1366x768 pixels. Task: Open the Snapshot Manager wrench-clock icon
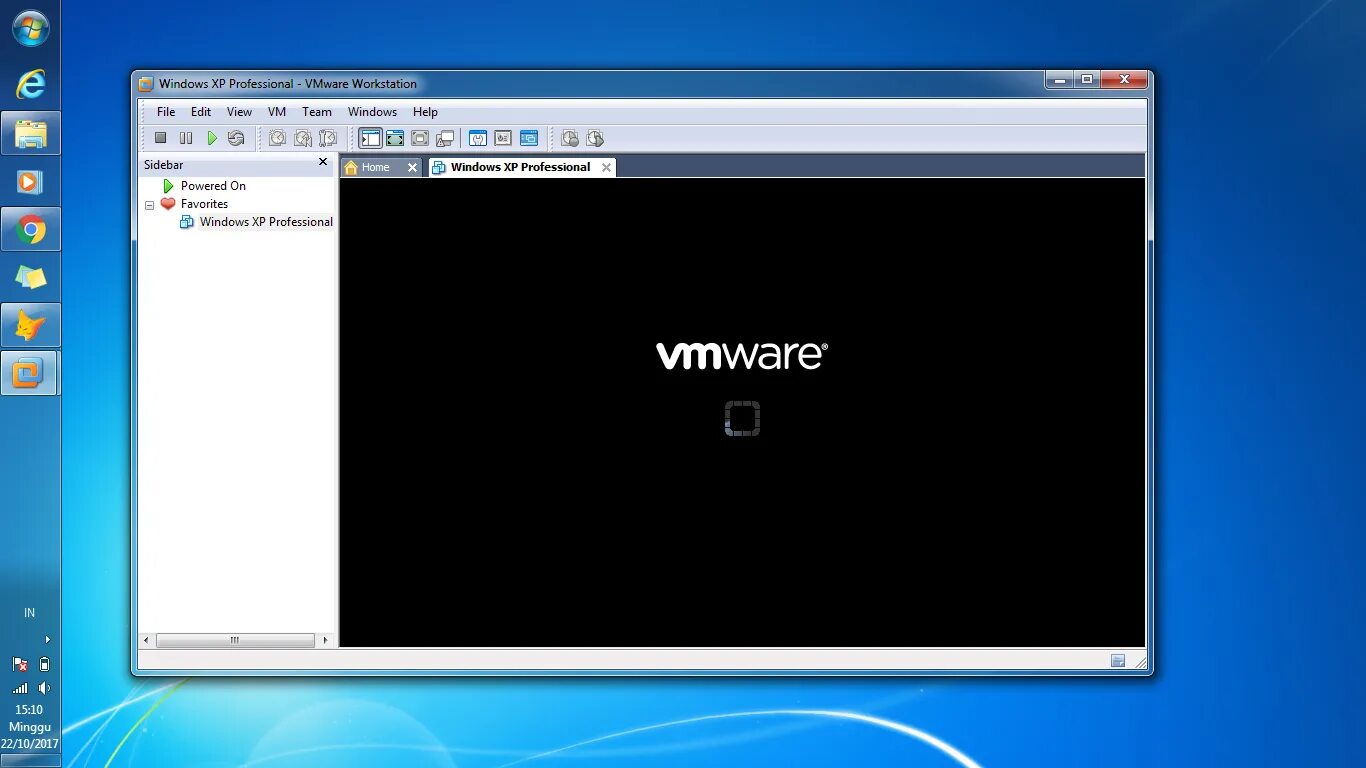(x=328, y=138)
